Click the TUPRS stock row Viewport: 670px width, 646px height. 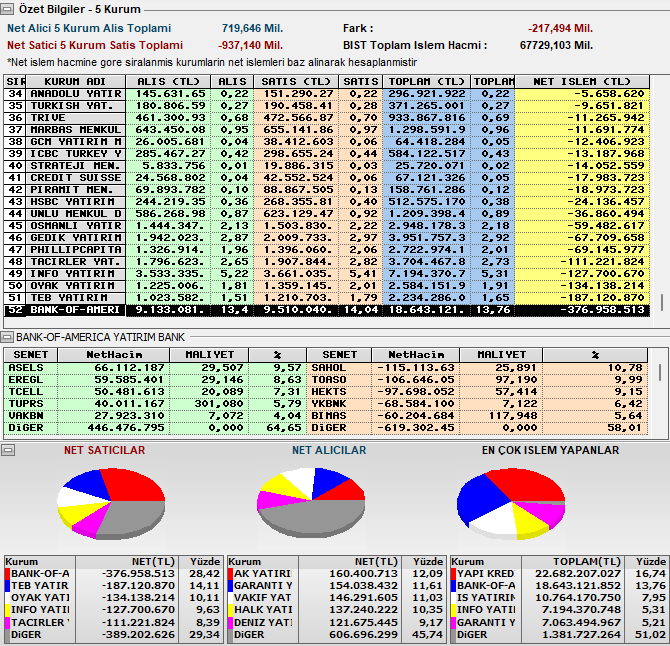click(155, 404)
